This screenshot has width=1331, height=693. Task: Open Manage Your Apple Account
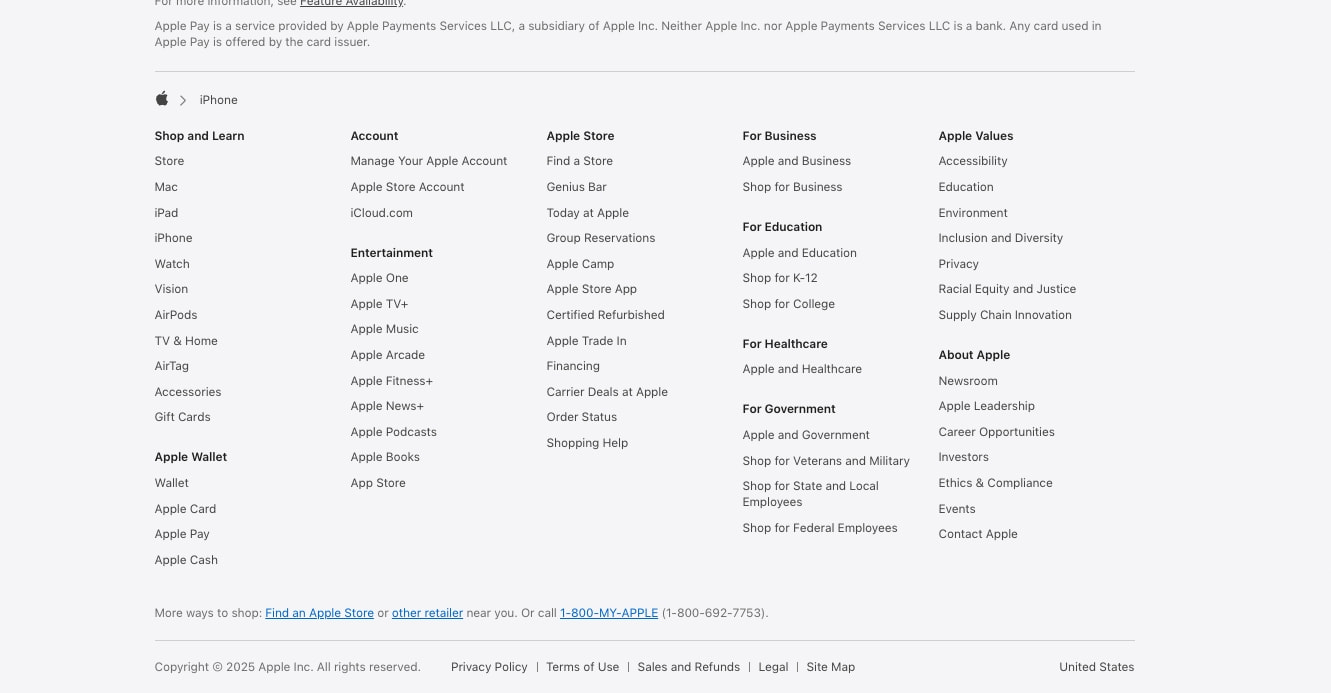point(429,161)
